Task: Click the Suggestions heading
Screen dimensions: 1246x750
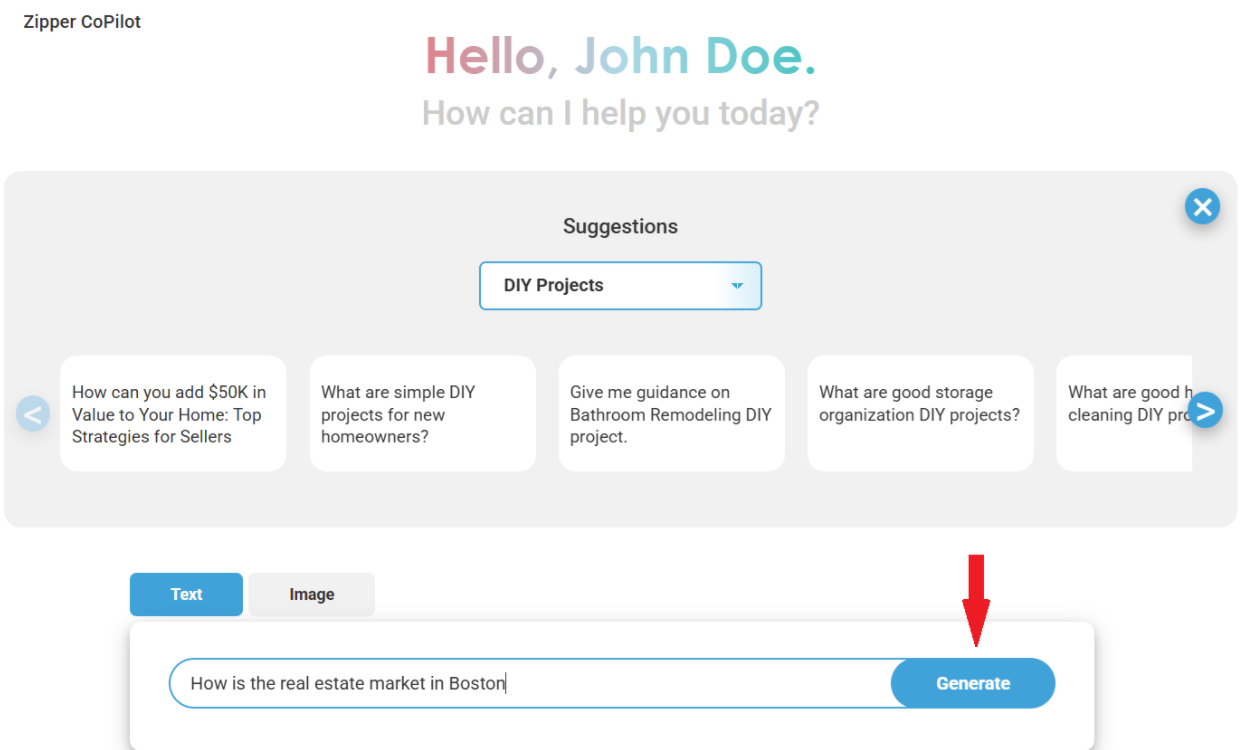Action: [x=620, y=226]
